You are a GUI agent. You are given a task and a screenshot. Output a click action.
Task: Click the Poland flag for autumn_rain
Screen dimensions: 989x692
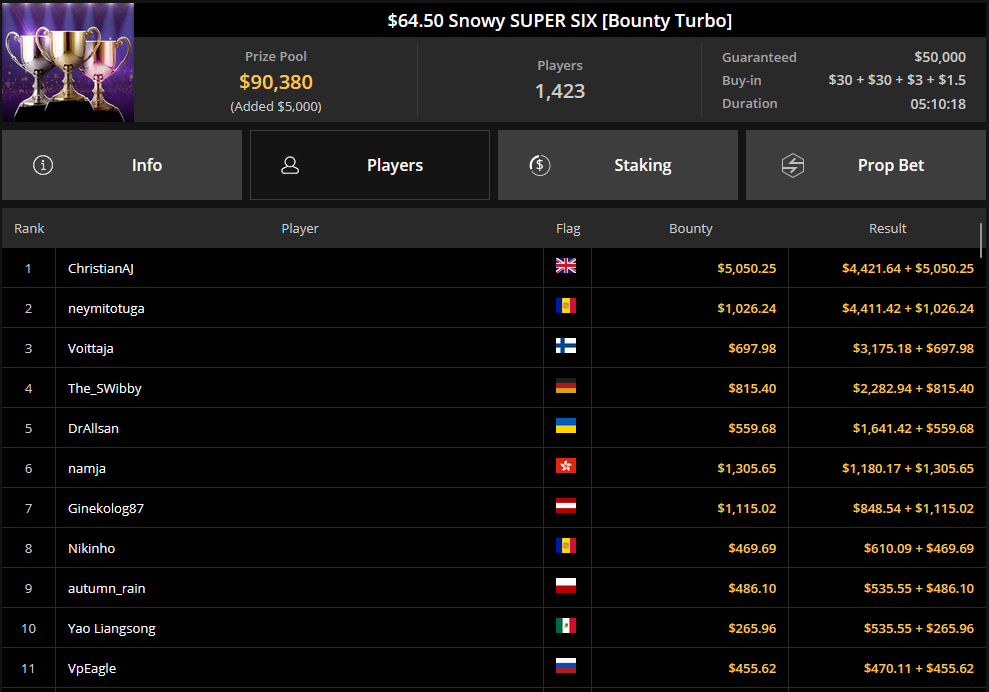[566, 585]
